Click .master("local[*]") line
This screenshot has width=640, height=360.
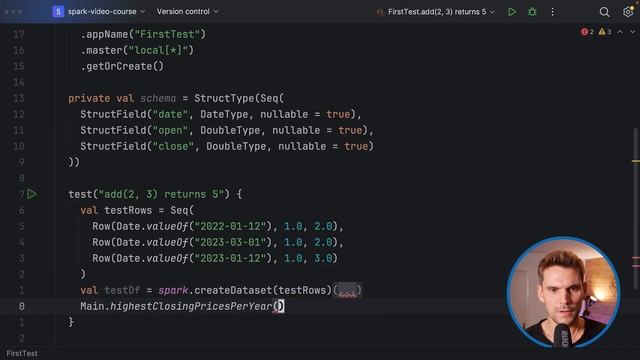point(137,50)
